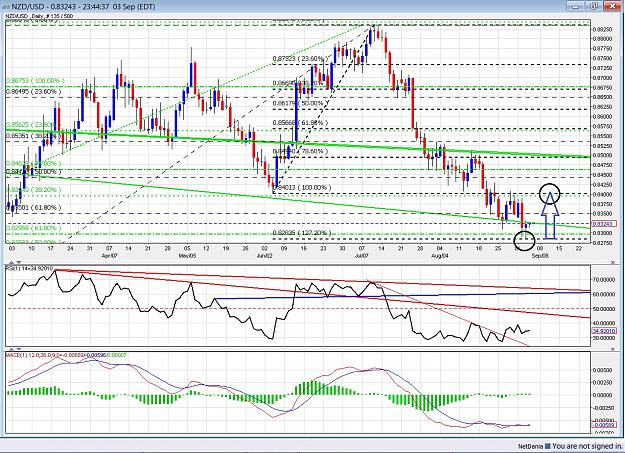Click the NZD/USD window title text

pyautogui.click(x=82, y=6)
